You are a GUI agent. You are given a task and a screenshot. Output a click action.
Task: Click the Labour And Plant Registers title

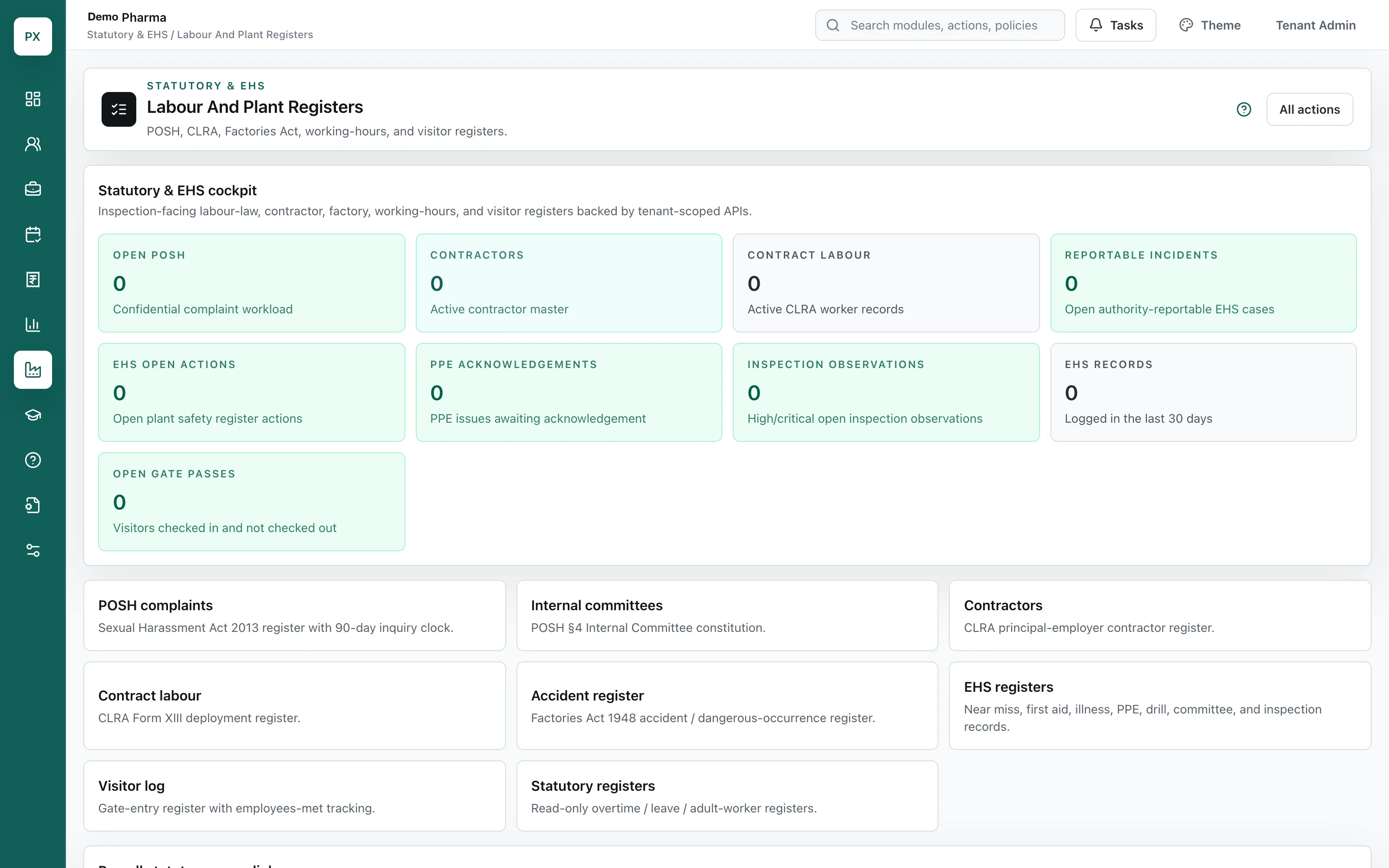click(255, 107)
